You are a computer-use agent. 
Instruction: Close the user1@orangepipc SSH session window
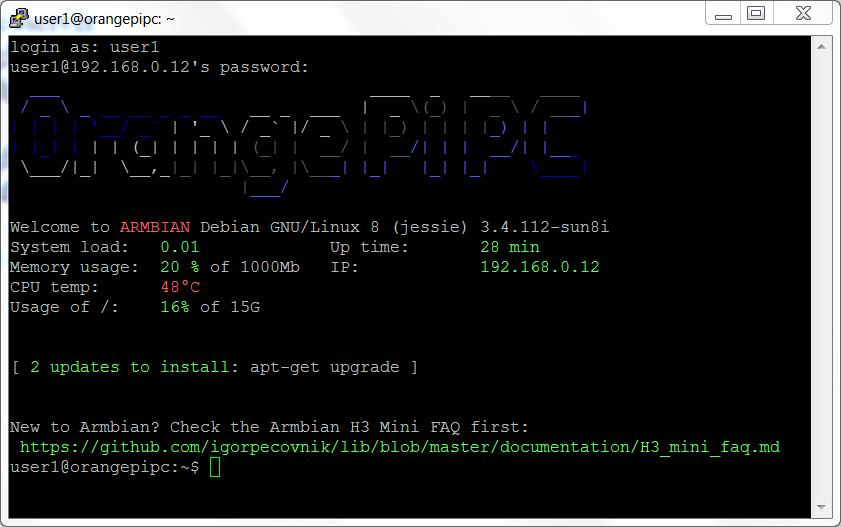click(801, 14)
